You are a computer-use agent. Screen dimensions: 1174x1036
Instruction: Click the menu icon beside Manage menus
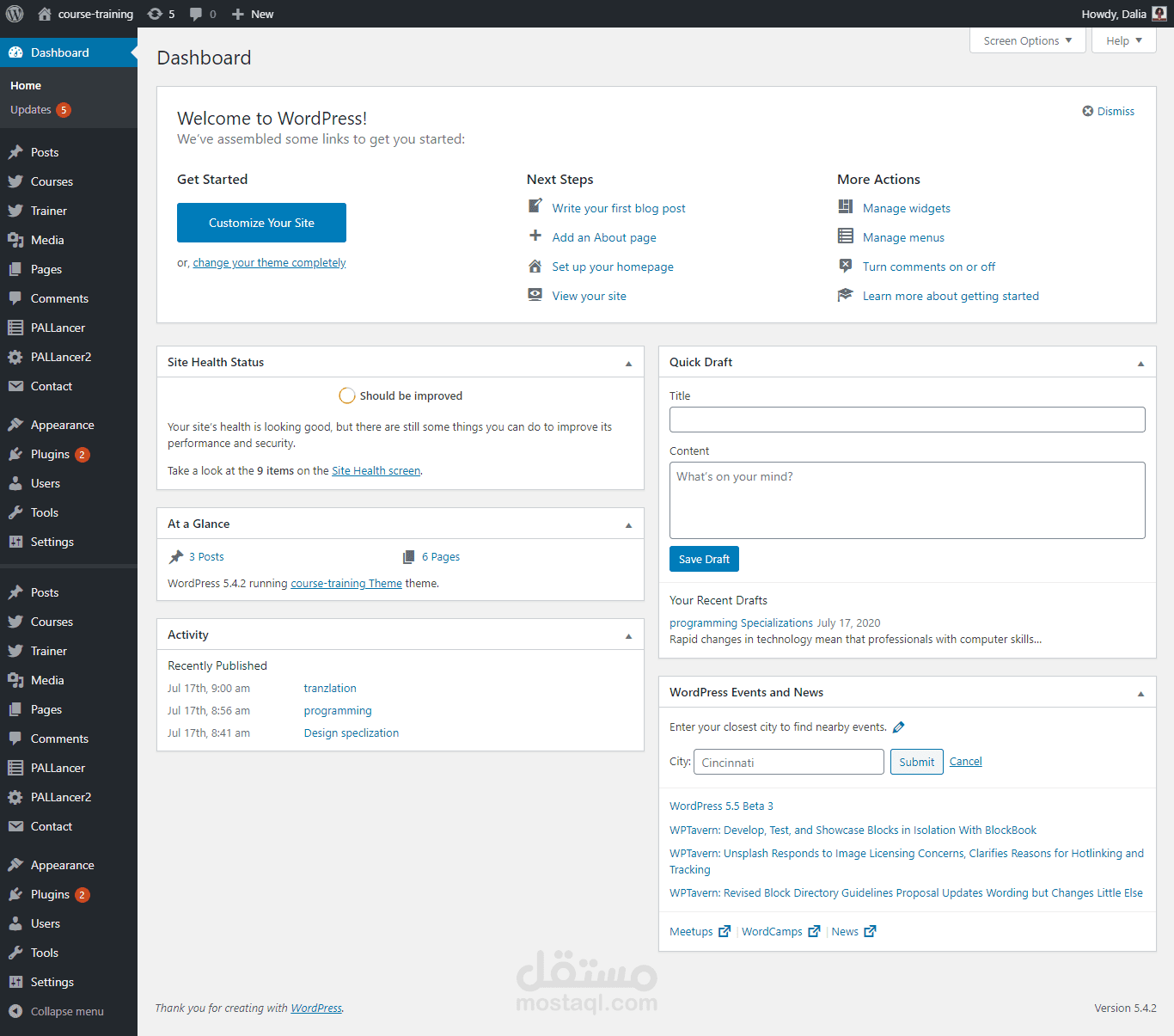(846, 236)
